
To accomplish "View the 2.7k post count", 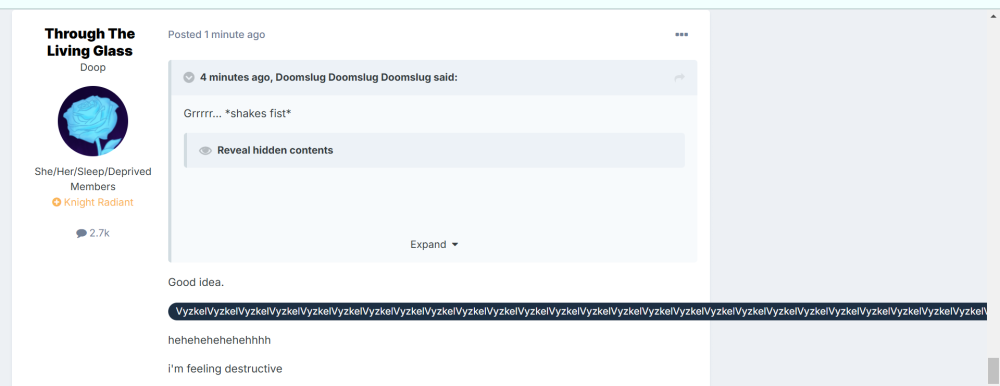I will (x=93, y=233).
